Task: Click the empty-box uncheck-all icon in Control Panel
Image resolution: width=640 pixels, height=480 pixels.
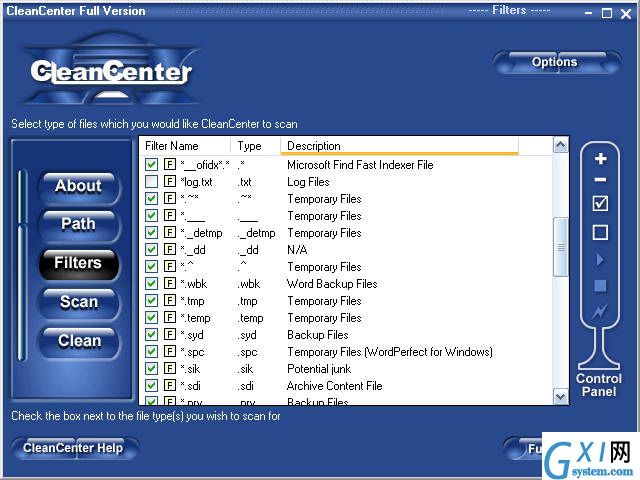Action: (x=600, y=233)
